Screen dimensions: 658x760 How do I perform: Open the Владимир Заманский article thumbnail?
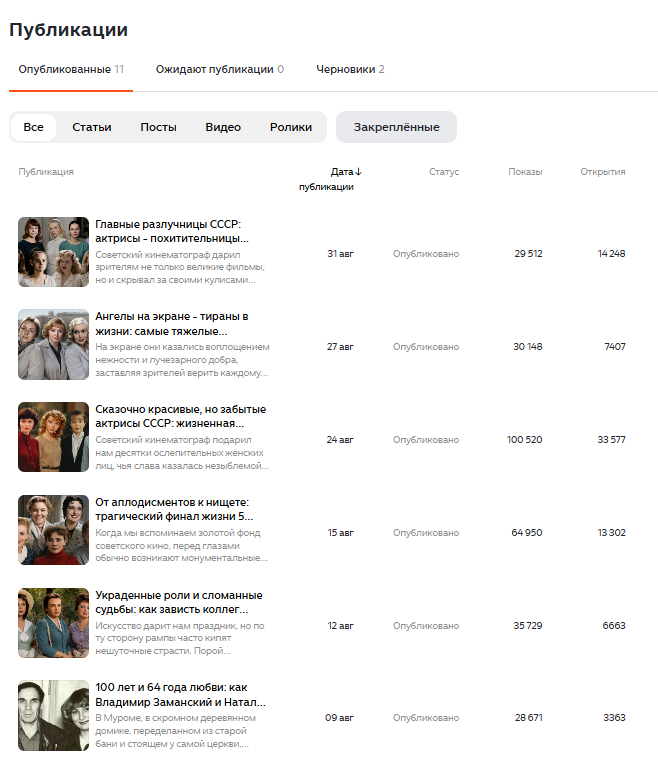coord(54,715)
